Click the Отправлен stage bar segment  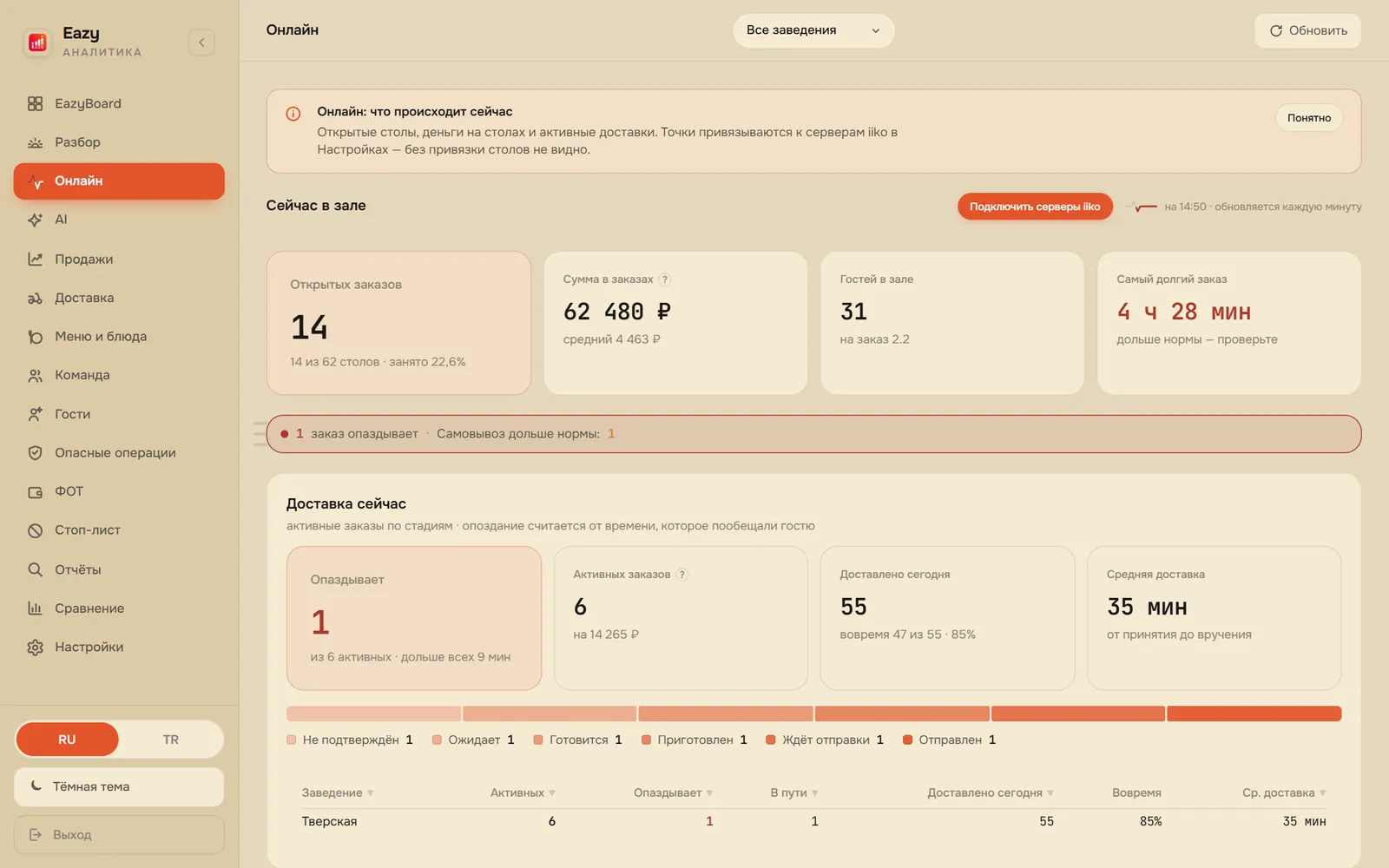(x=1254, y=713)
